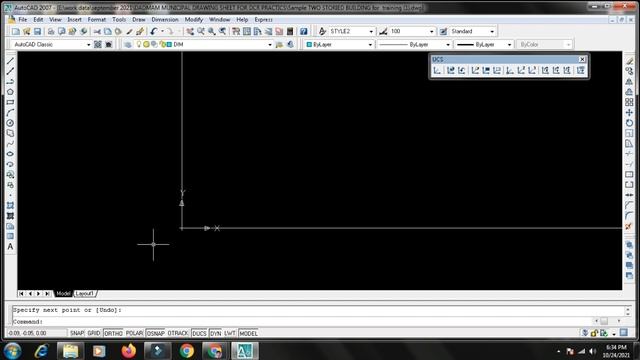The width and height of the screenshot is (640, 360).
Task: Click the Open file icon
Action: pyautogui.click(x=27, y=31)
